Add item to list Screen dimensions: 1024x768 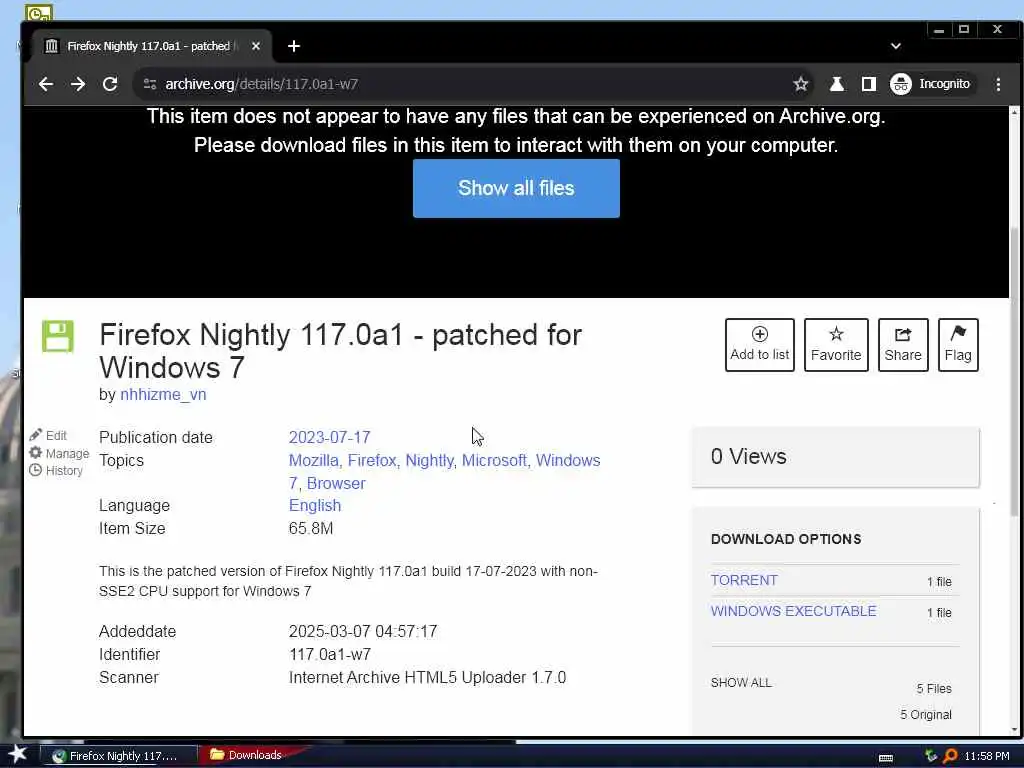760,345
